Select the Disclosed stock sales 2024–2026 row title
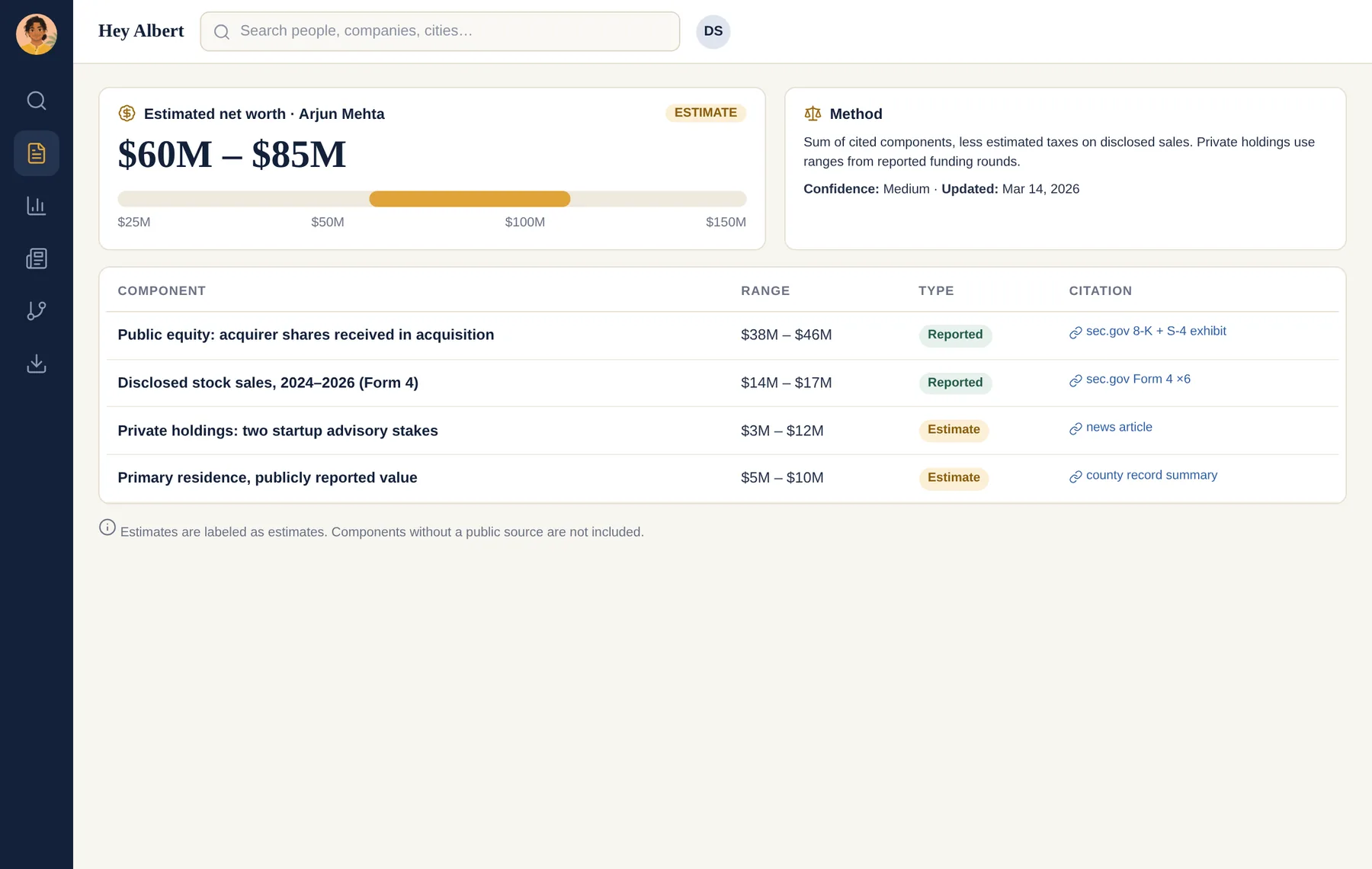 pyautogui.click(x=268, y=383)
